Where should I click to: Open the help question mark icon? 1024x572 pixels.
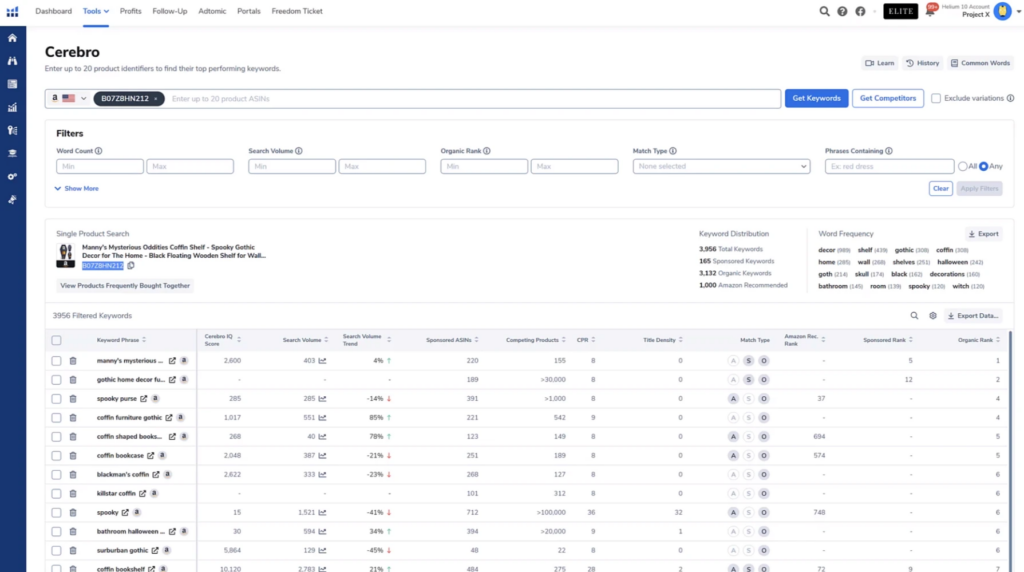pos(842,11)
